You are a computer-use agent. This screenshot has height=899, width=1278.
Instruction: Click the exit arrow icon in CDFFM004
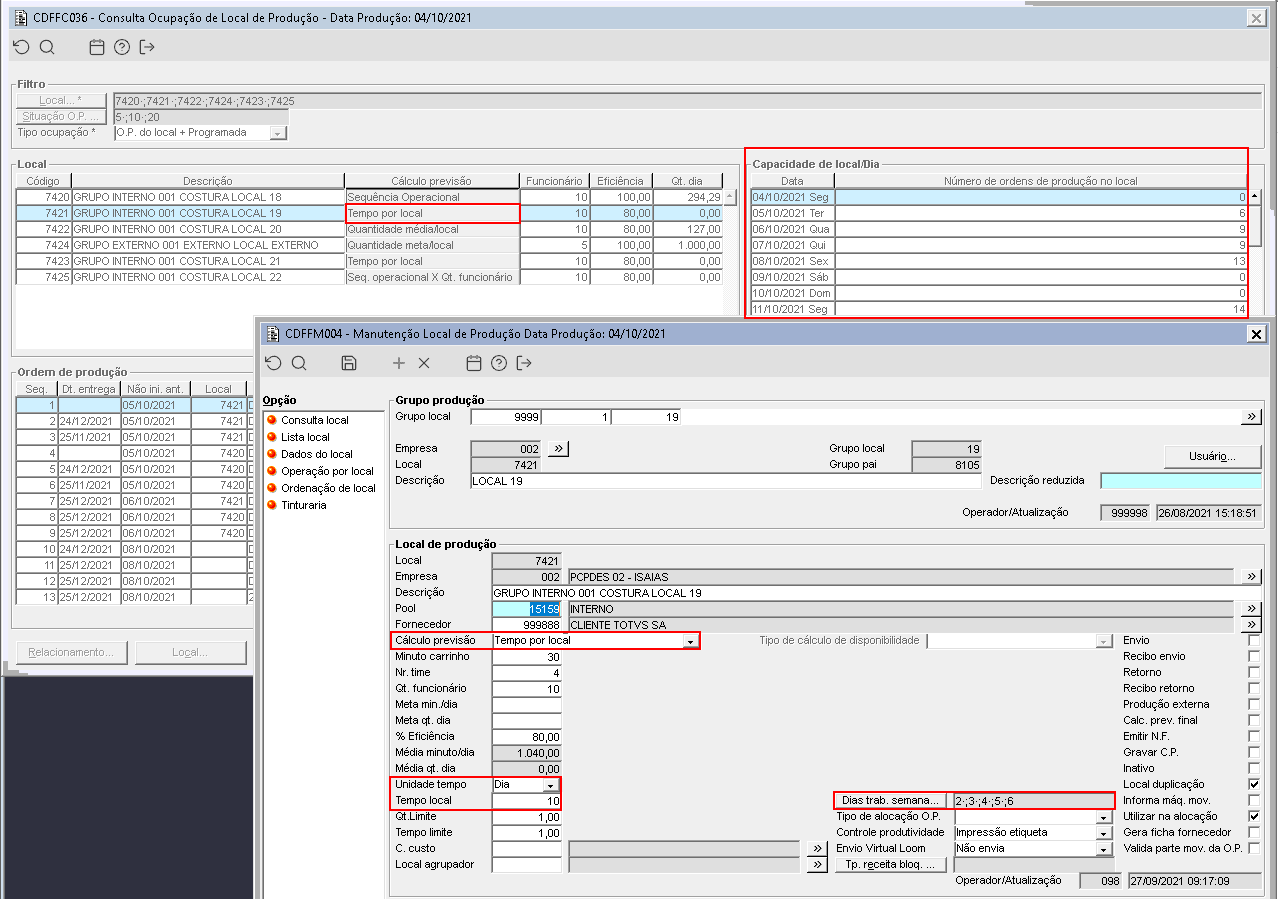click(524, 363)
